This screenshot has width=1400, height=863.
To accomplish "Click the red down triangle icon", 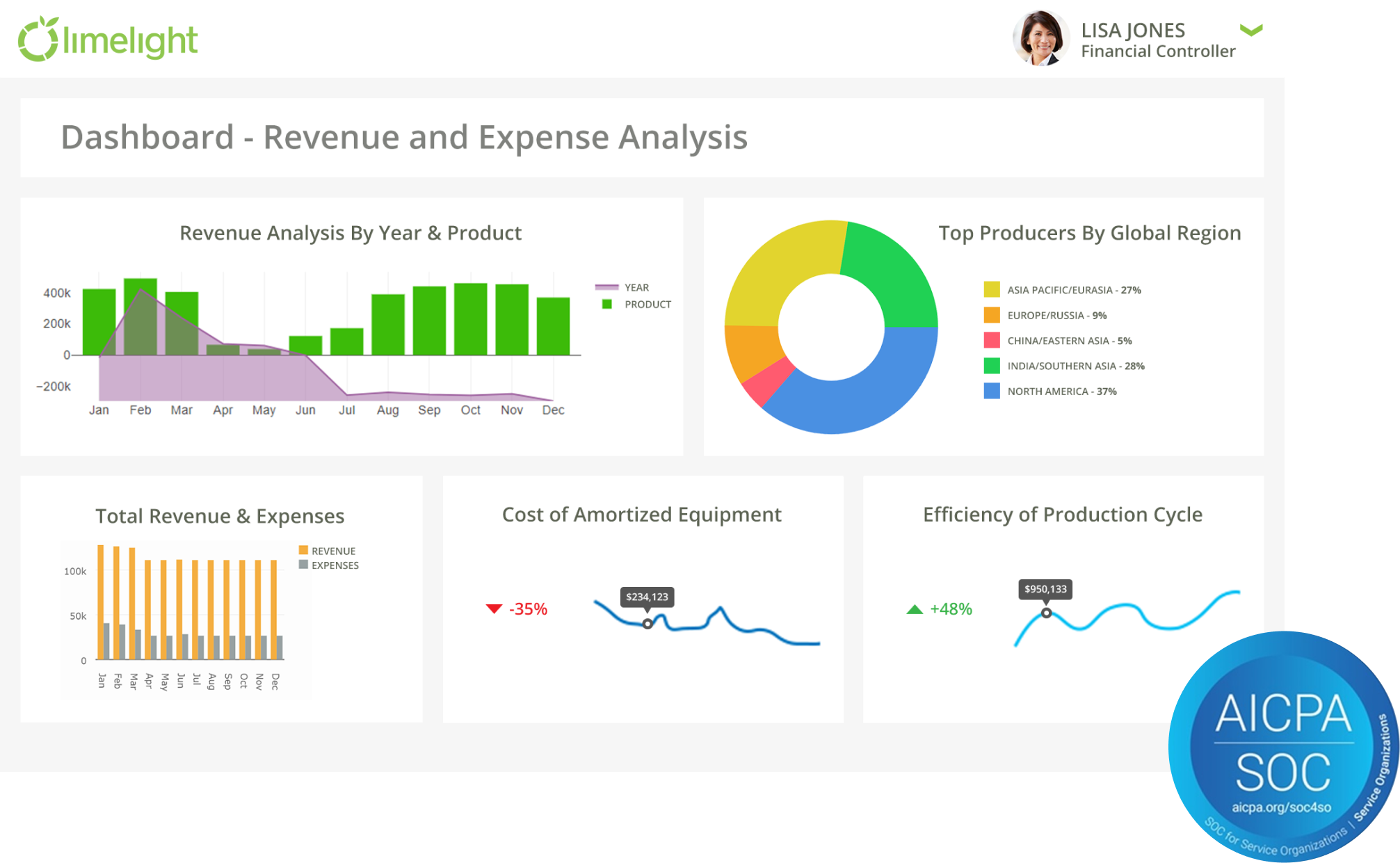I will point(494,609).
